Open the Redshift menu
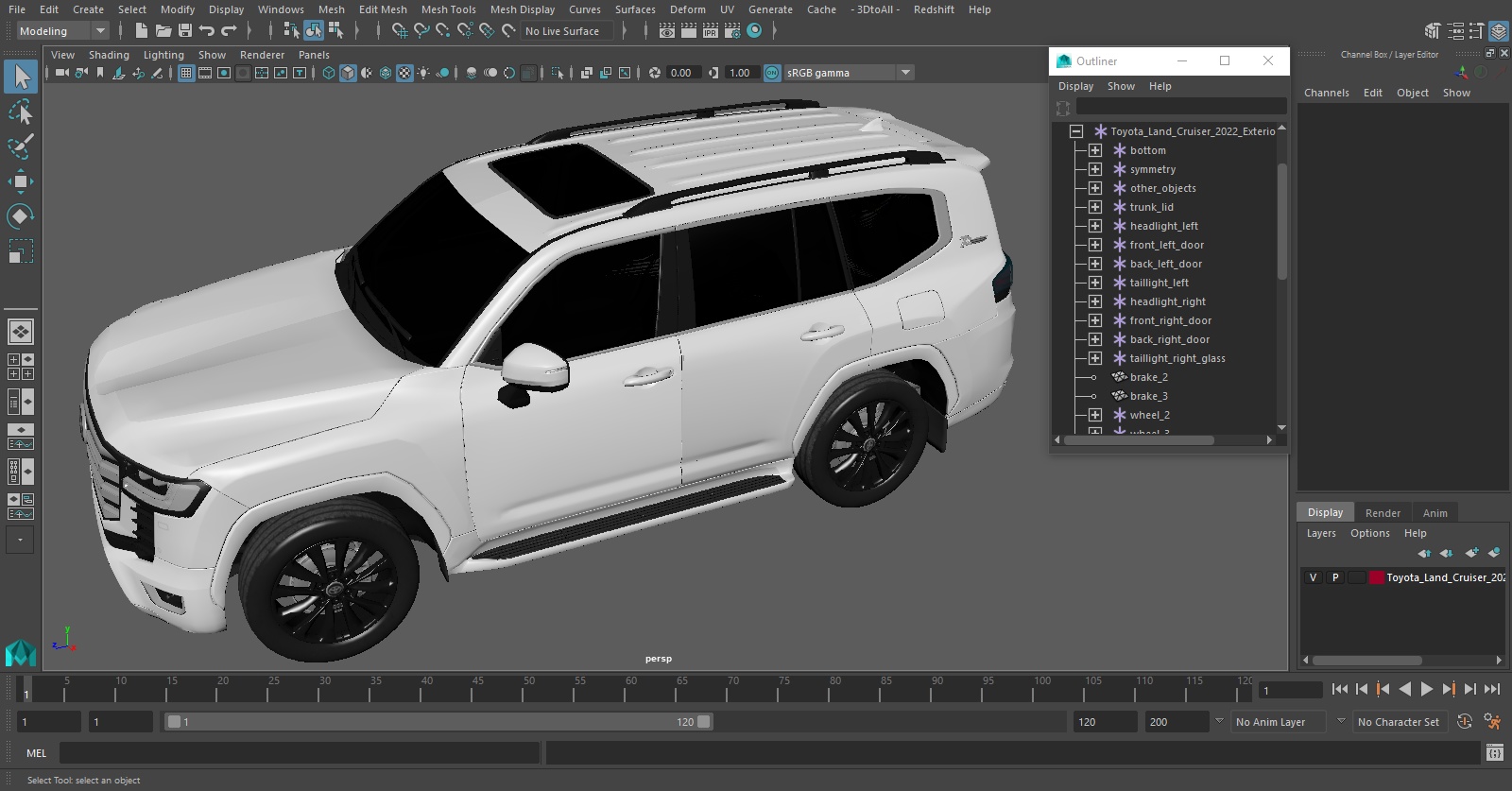Viewport: 1512px width, 791px height. click(x=934, y=9)
